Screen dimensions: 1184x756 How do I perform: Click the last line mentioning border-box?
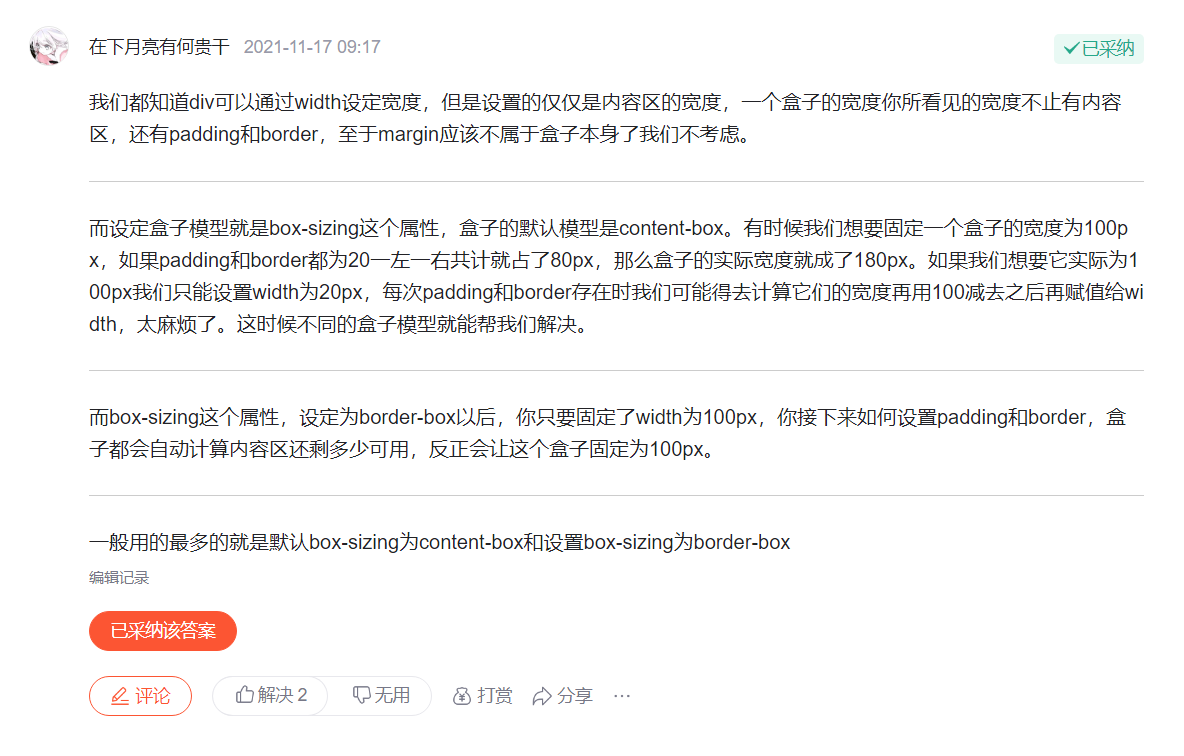point(439,542)
